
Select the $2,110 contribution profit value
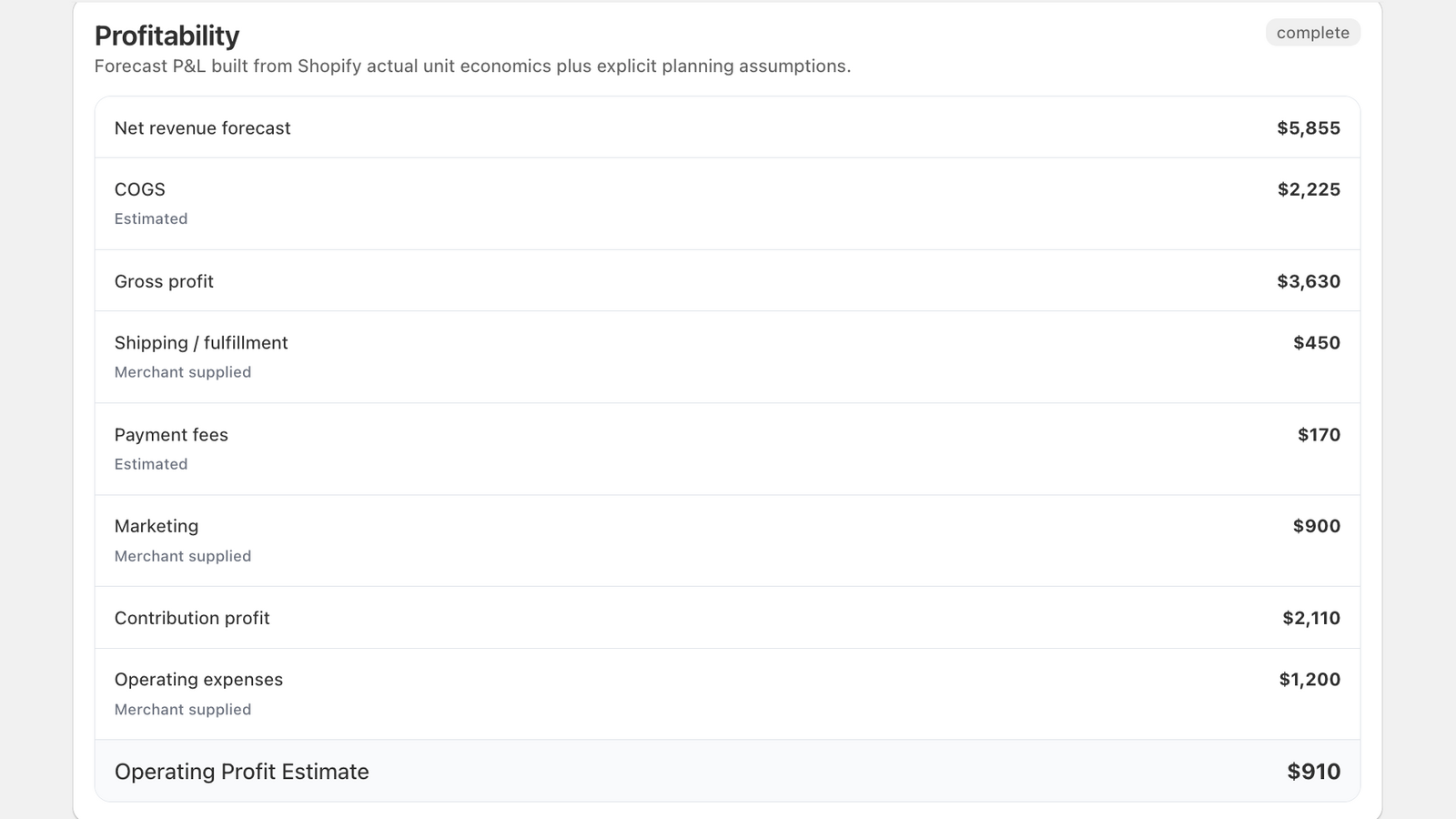pos(1311,618)
